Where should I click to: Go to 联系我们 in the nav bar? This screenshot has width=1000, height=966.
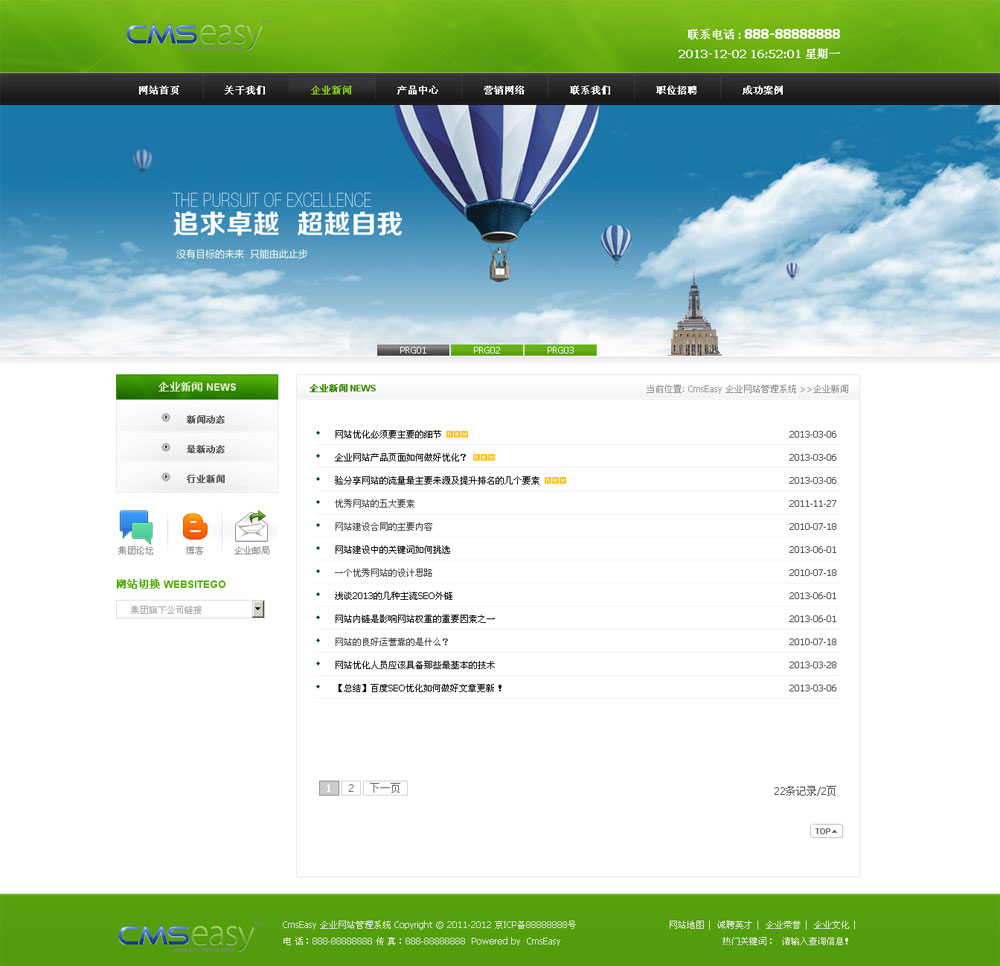coord(590,90)
